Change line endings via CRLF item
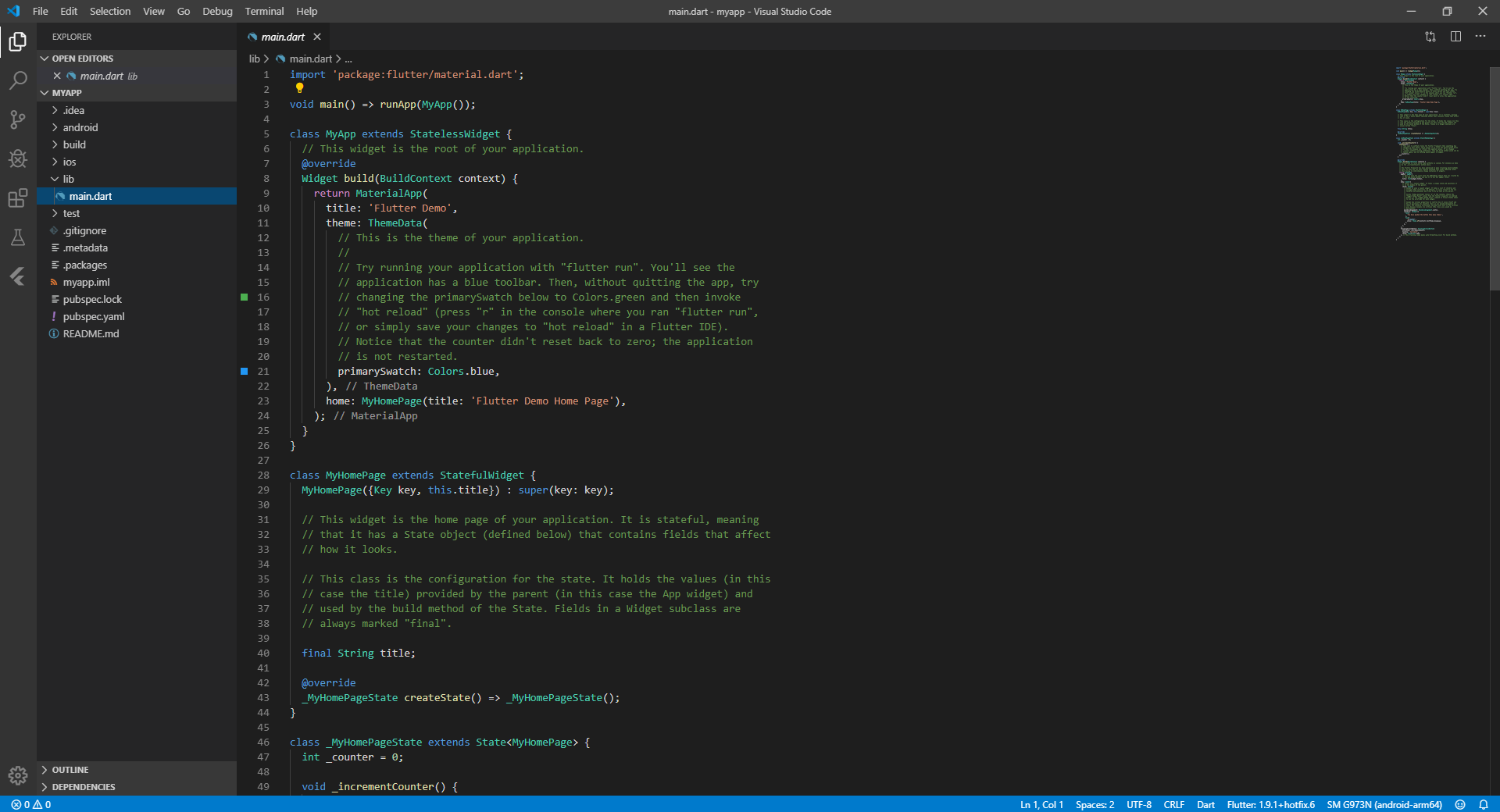 pos(1173,804)
